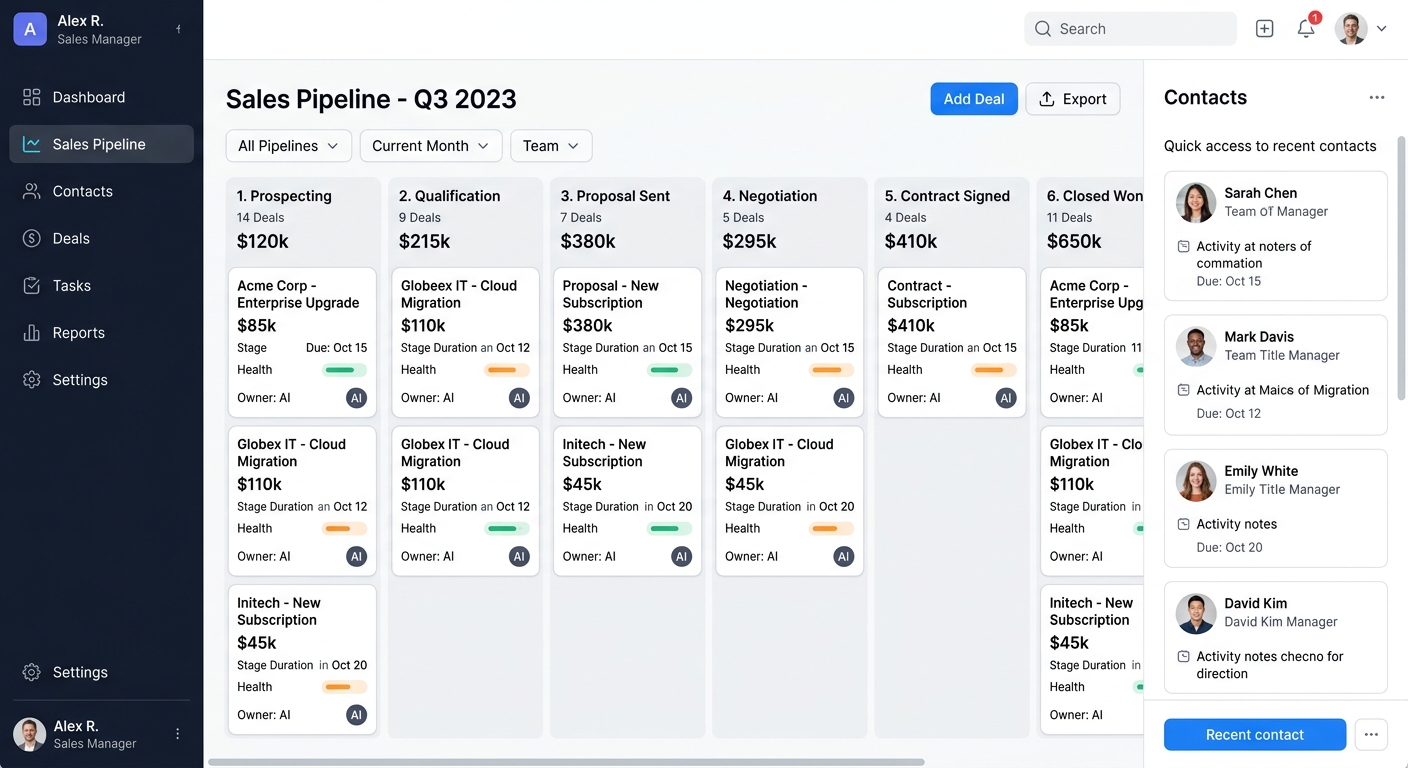This screenshot has height=768, width=1408.
Task: Click Mark Davis's avatar photo
Action: pos(1196,346)
